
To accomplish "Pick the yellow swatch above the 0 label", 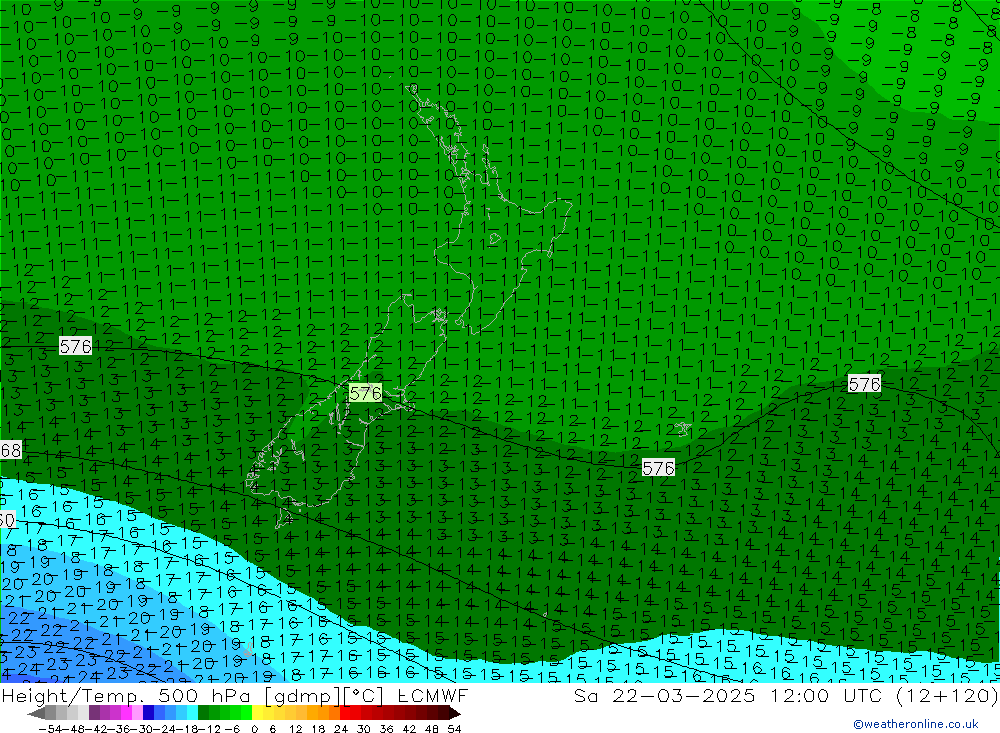I will click(x=258, y=713).
